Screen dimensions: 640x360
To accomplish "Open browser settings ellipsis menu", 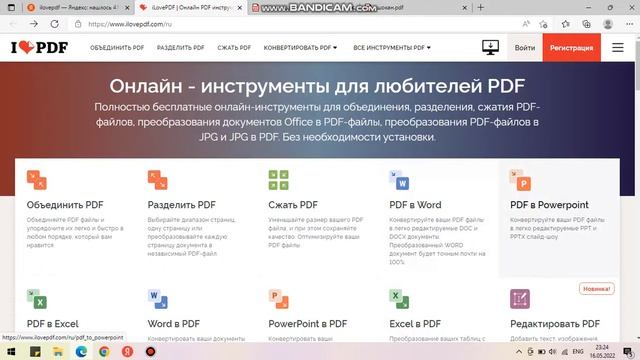I will tap(629, 24).
